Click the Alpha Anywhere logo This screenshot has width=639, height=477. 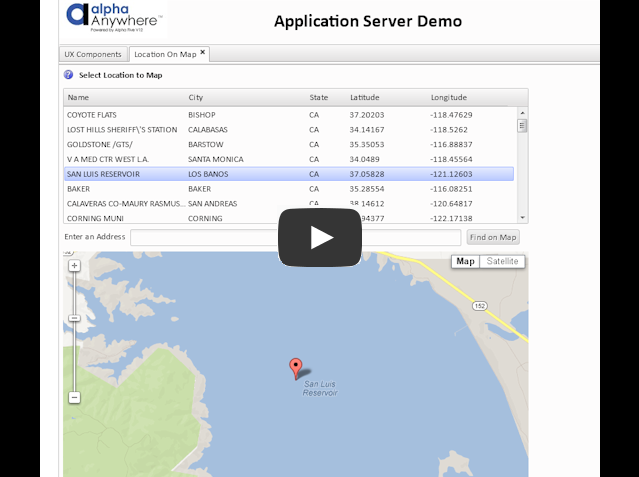coord(114,18)
